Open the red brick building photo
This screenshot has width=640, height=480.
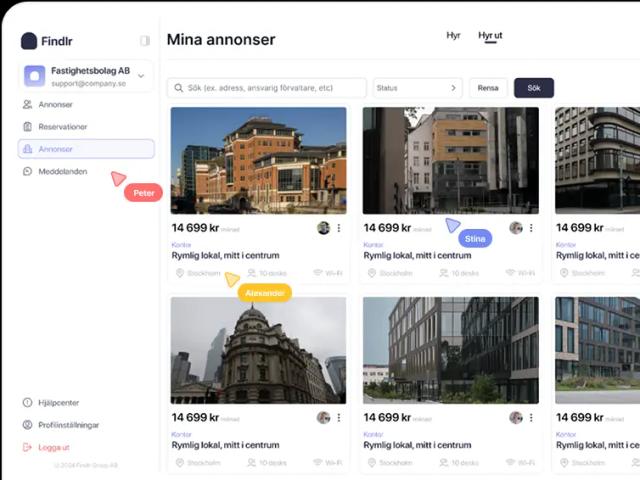258,159
